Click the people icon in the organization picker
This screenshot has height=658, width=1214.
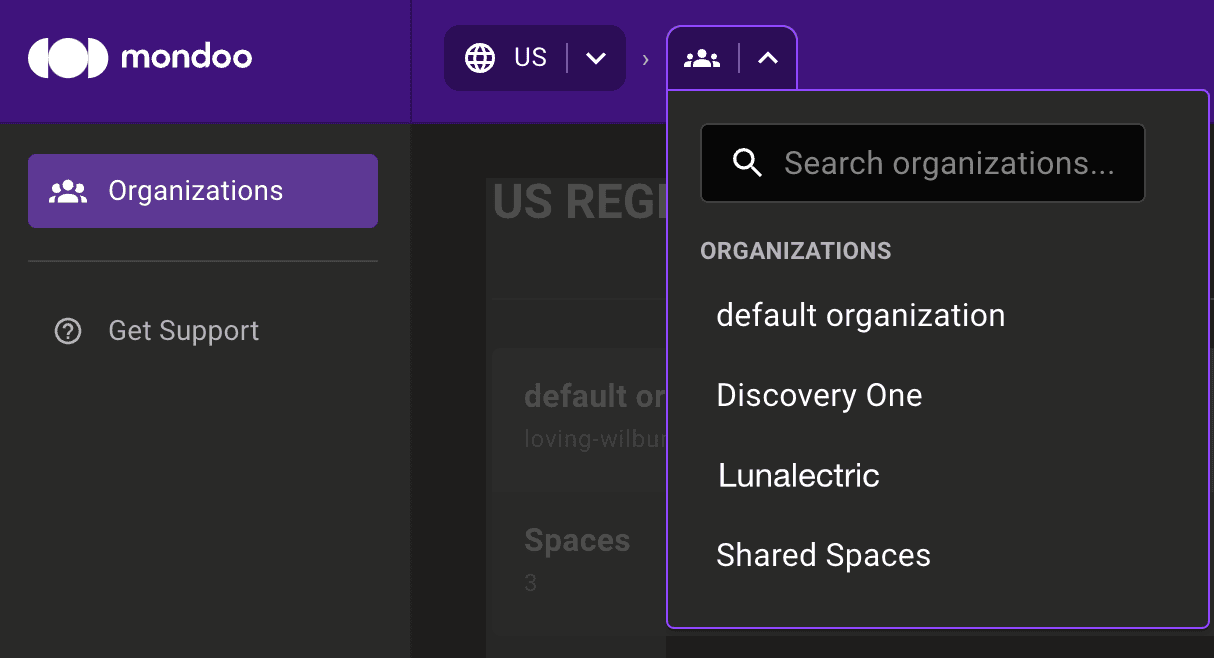pos(703,57)
